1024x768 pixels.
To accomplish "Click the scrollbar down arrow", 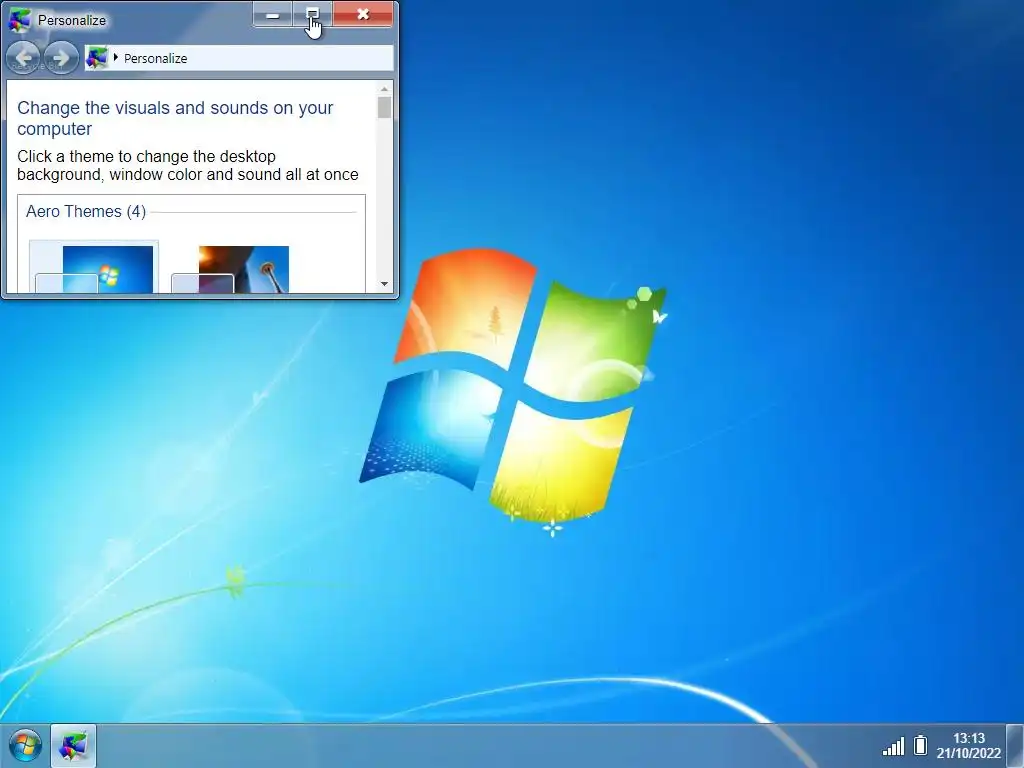I will click(x=384, y=283).
